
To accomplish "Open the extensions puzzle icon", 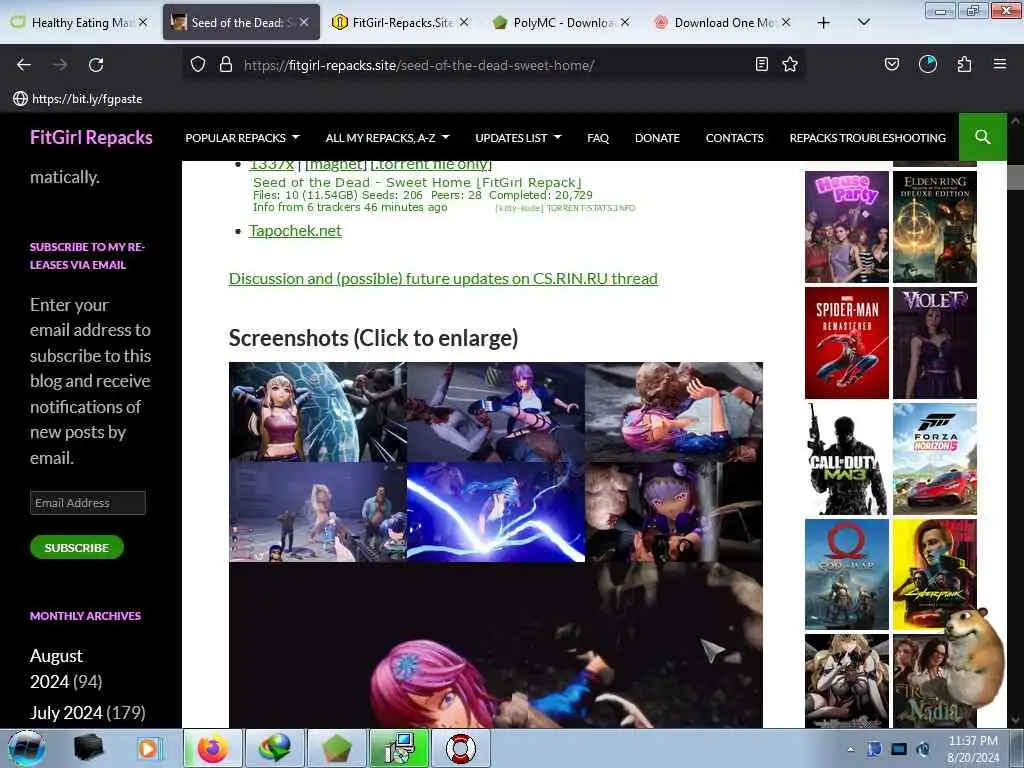I will (964, 64).
